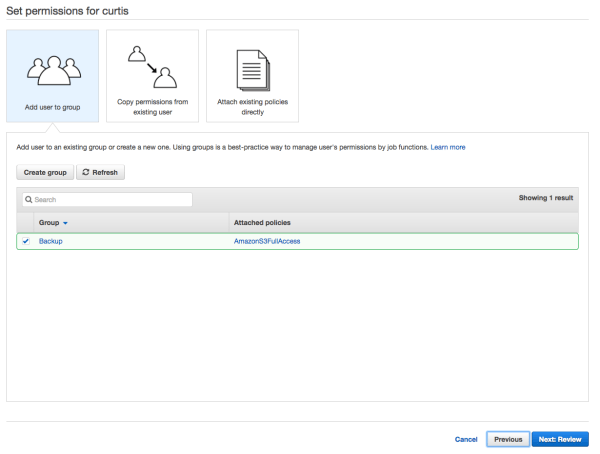The image size is (600, 454).
Task: Click the 'Showing 1 result' text
Action: (x=546, y=199)
